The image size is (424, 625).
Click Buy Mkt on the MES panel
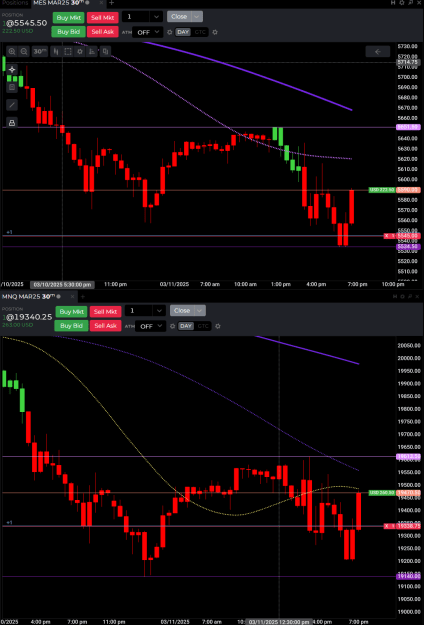pyautogui.click(x=69, y=18)
